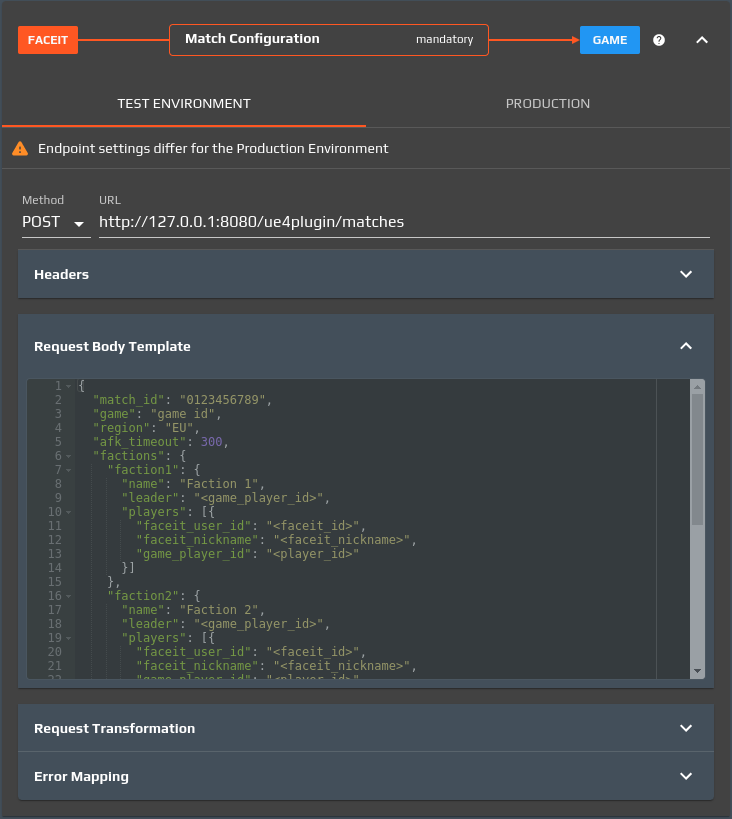Fold the "faction1" block at line 7
732x819 pixels.
click(x=69, y=470)
